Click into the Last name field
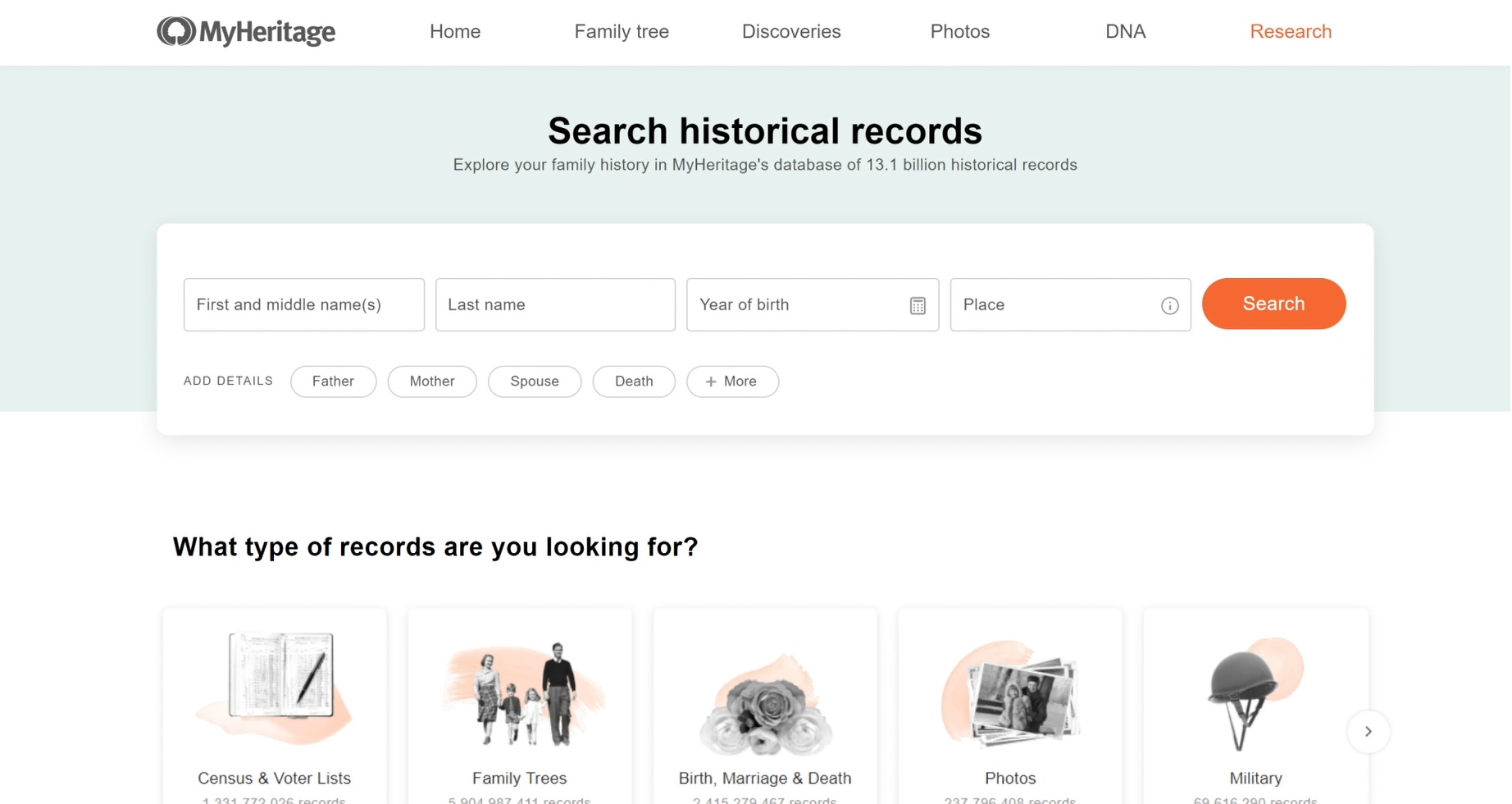The image size is (1512, 804). (555, 305)
